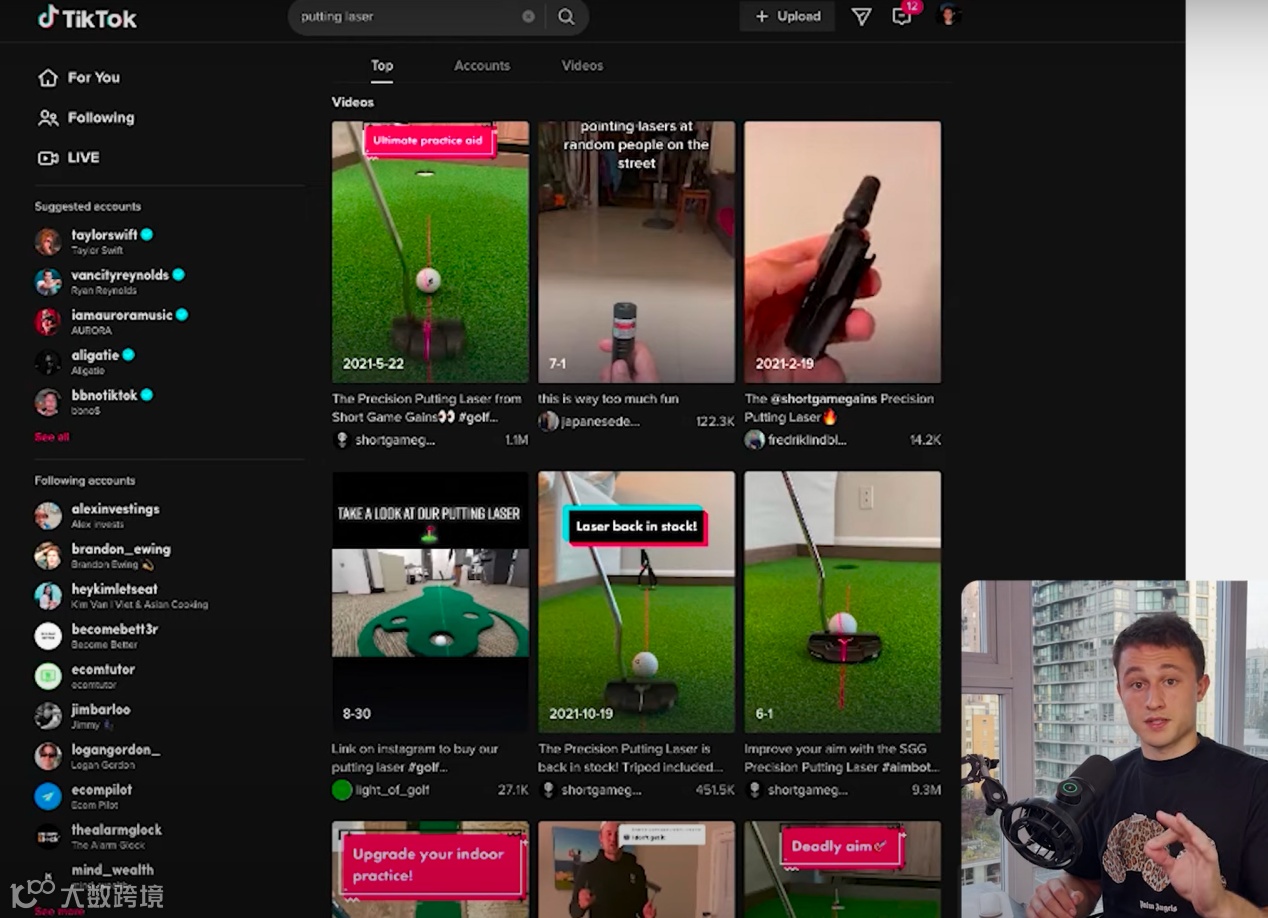Open the profile avatar menu

(x=948, y=16)
